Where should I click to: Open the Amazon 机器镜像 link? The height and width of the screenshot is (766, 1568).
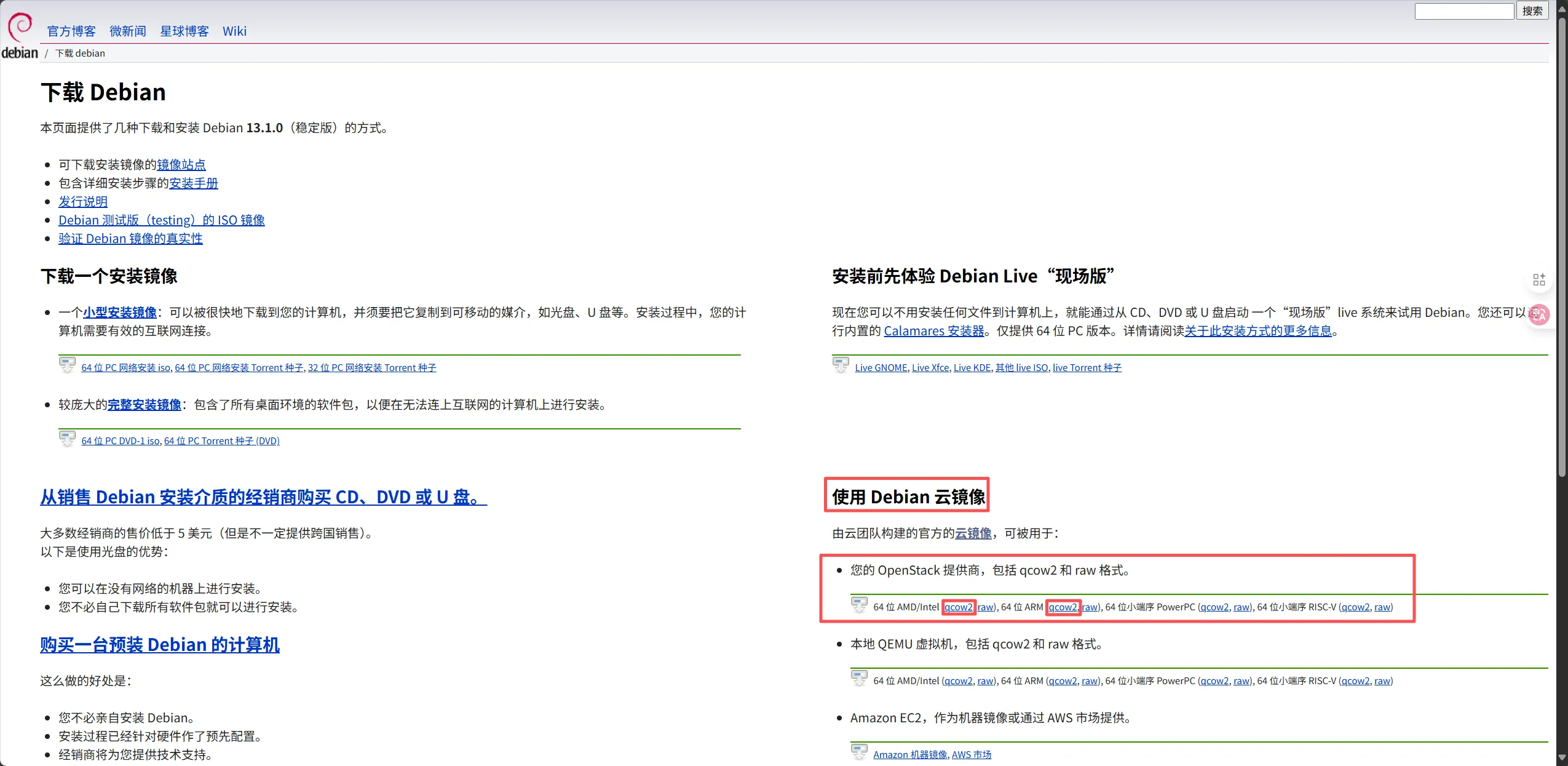pyautogui.click(x=909, y=755)
